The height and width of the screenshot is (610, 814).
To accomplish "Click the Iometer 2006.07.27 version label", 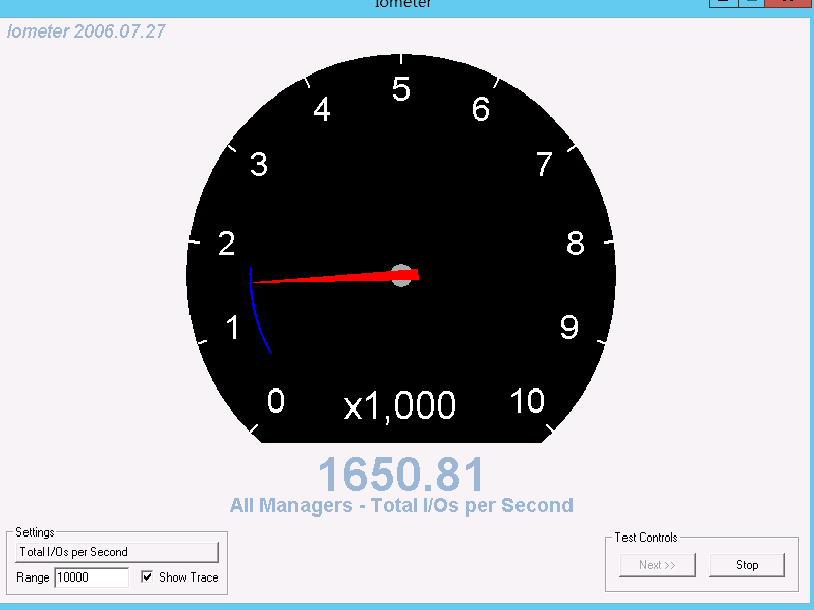I will click(x=85, y=32).
